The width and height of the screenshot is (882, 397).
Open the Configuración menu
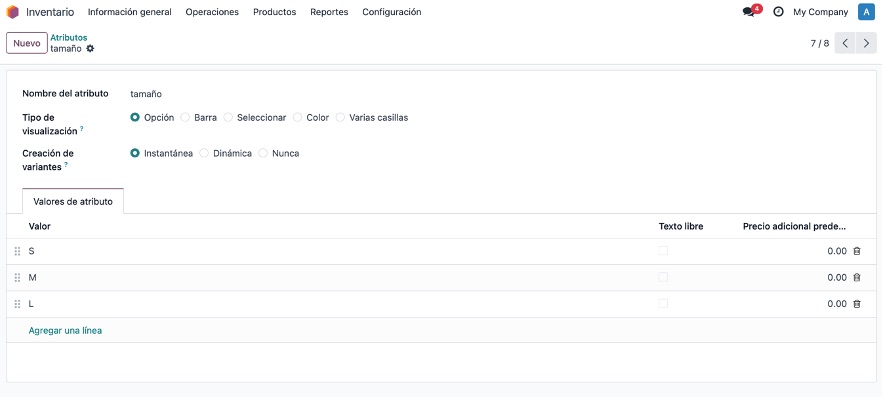click(392, 12)
